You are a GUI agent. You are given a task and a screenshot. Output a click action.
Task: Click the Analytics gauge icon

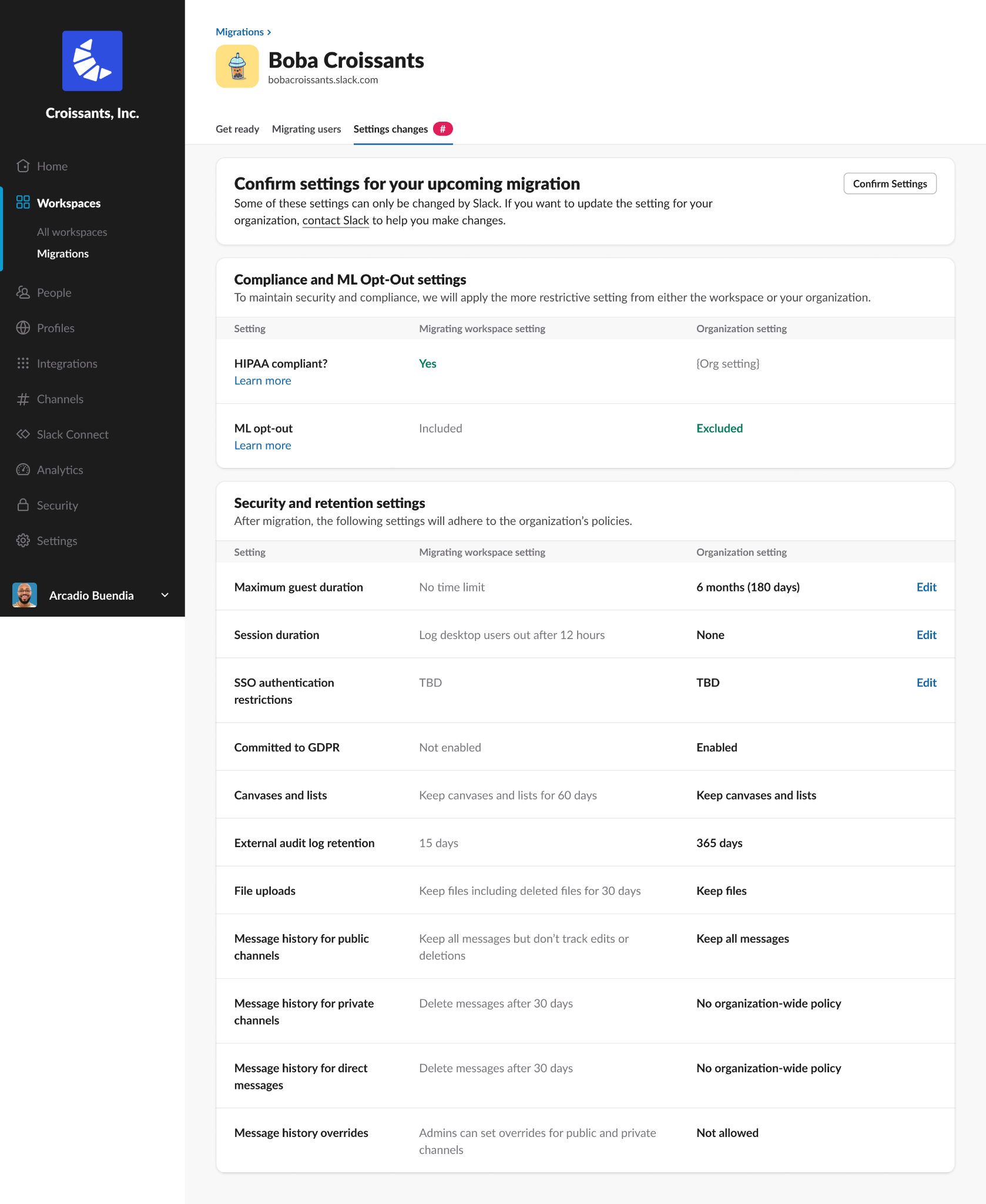(23, 470)
